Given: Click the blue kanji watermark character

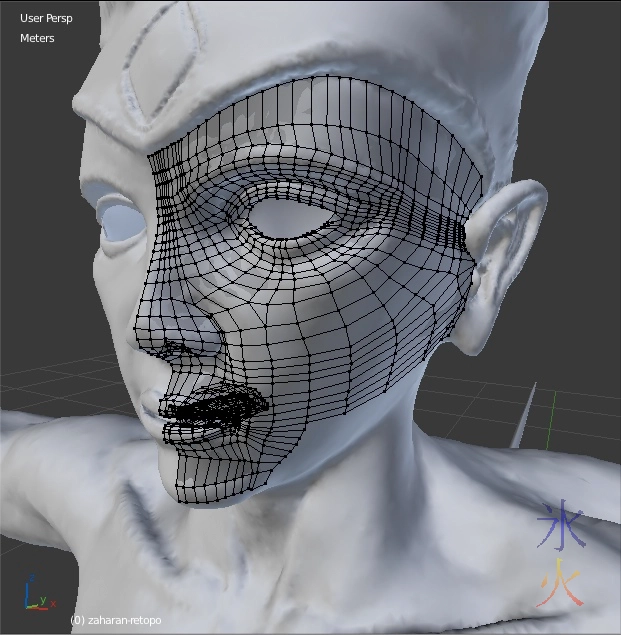Looking at the screenshot, I should click(560, 525).
